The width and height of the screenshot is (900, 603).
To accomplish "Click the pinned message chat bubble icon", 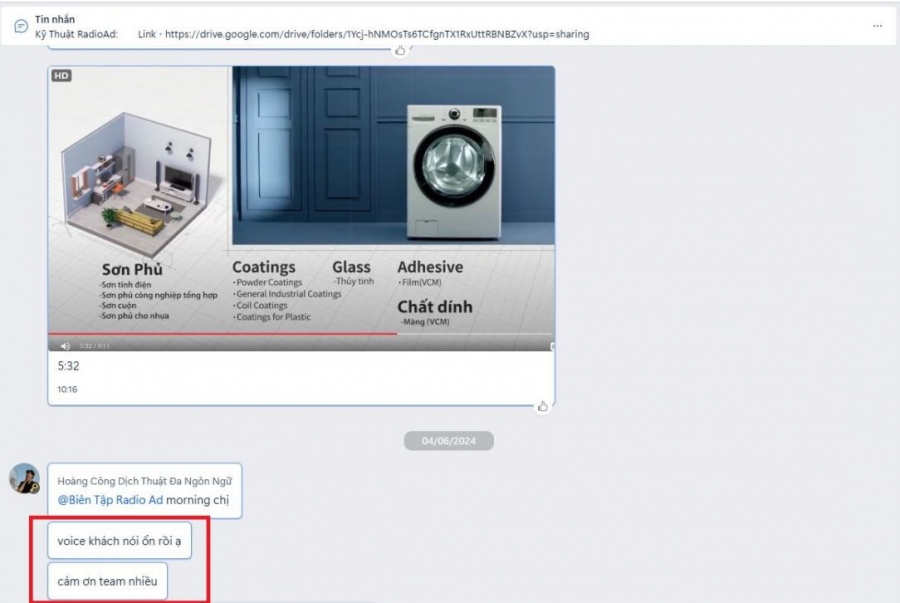I will click(20, 26).
